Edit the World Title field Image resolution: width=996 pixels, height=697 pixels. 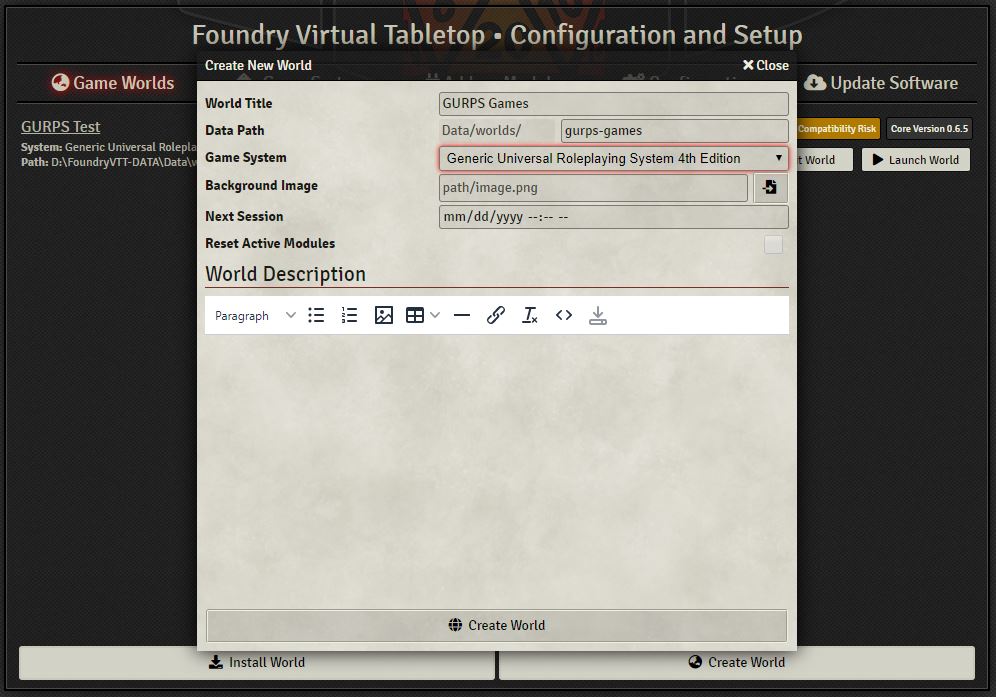614,104
